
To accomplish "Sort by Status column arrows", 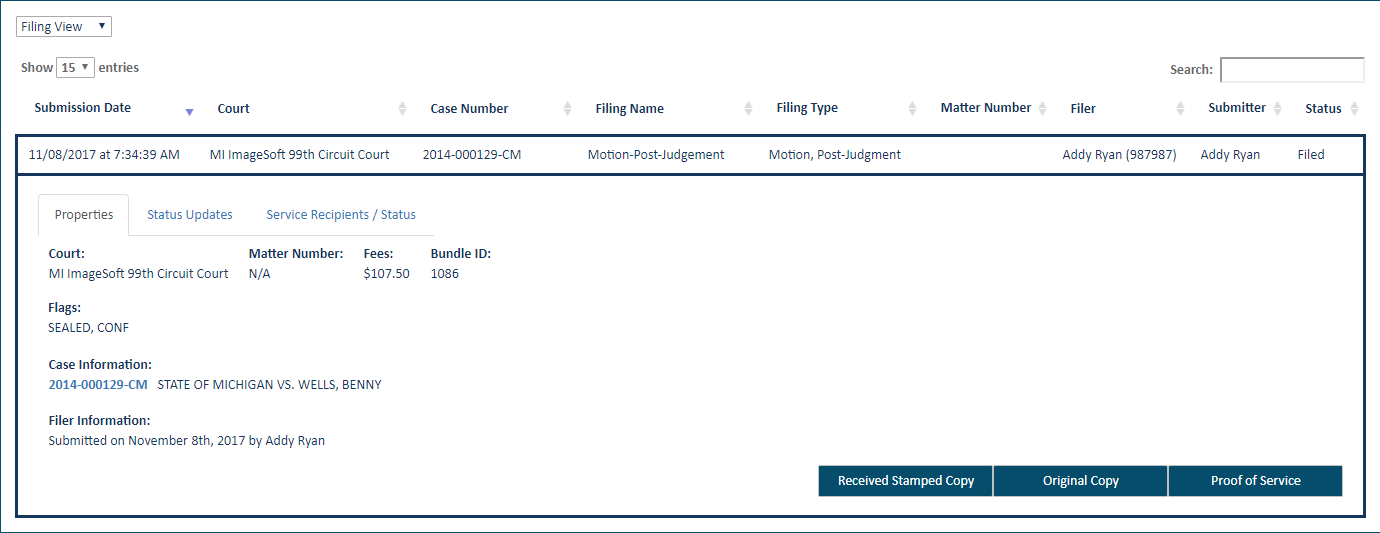I will pos(1355,109).
